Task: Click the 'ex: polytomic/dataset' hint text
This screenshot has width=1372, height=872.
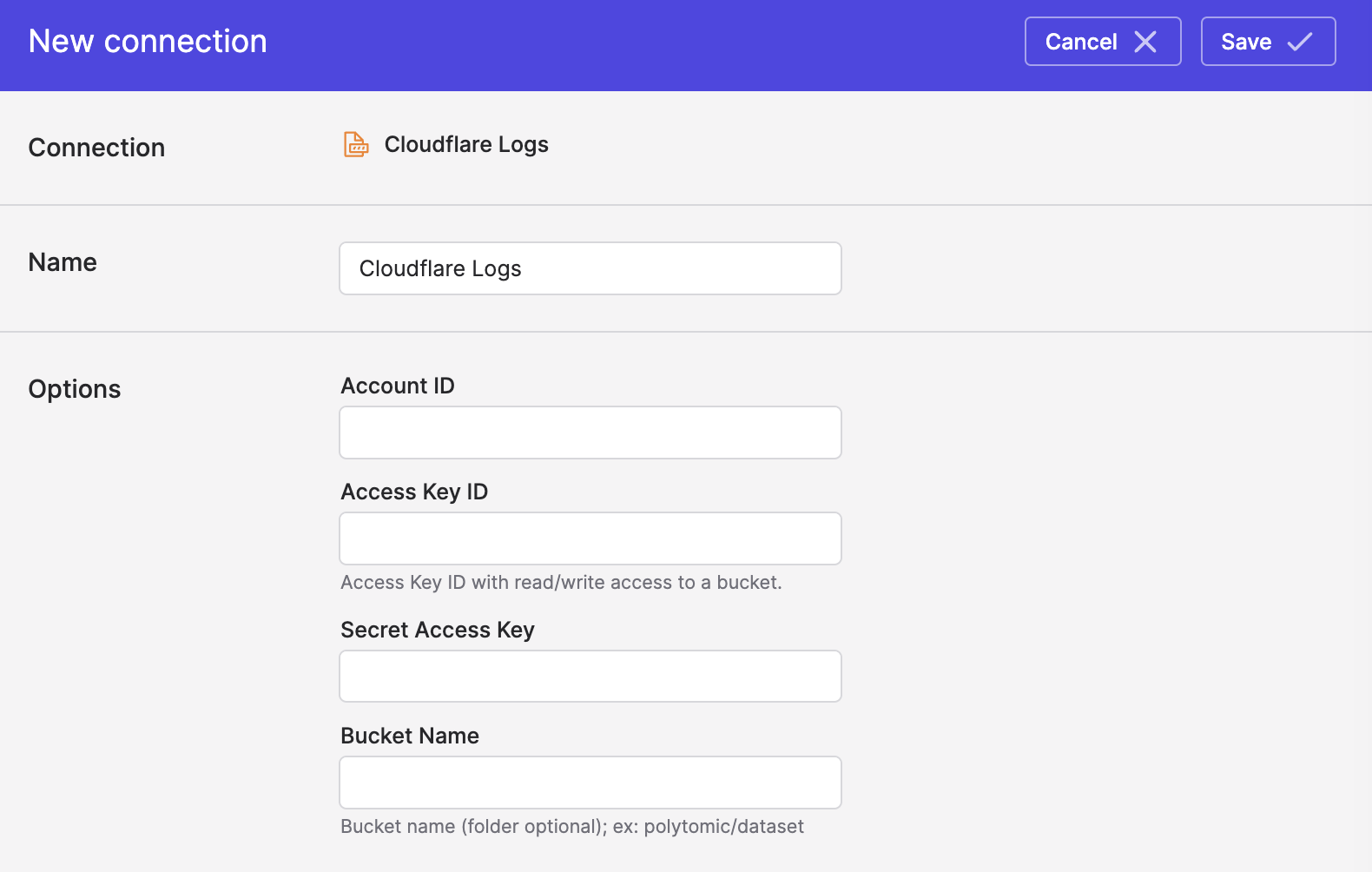Action: click(x=709, y=827)
